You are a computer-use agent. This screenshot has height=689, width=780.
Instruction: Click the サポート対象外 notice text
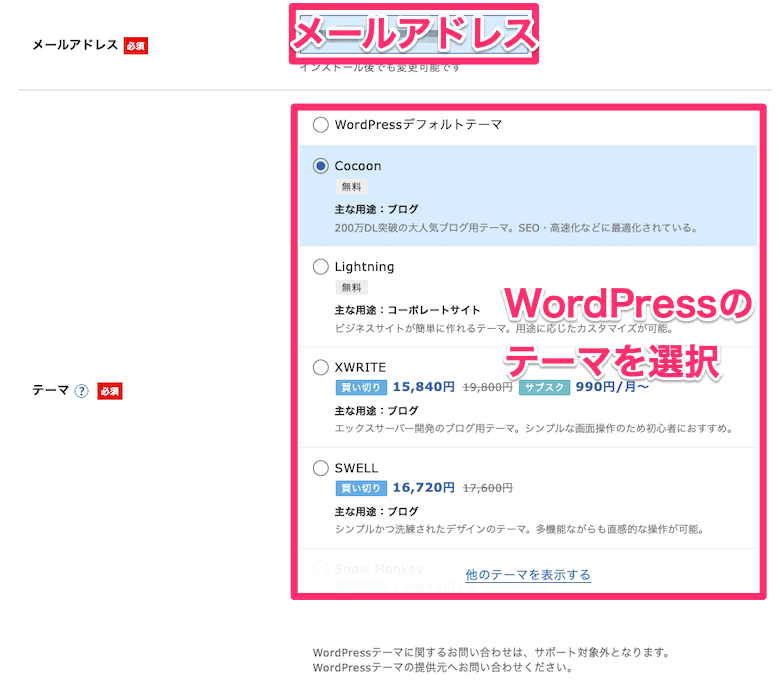[490, 652]
